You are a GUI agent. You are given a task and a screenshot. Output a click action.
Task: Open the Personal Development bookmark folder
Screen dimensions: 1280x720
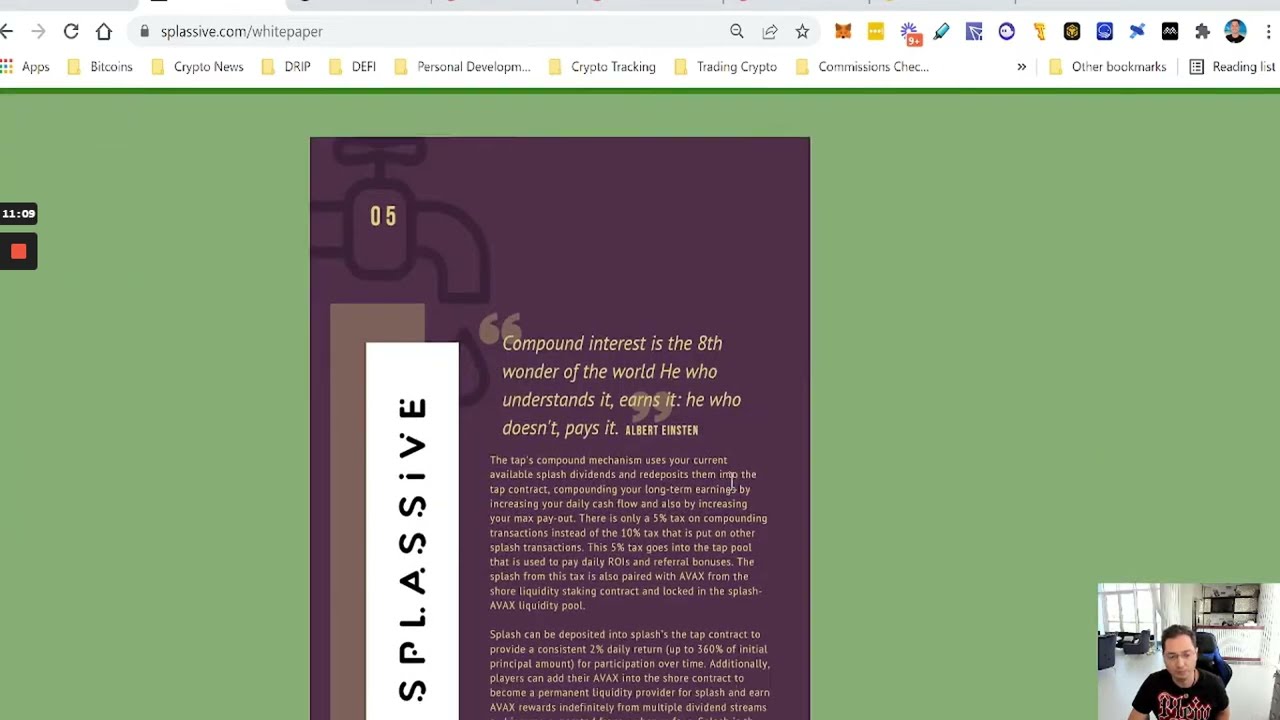click(463, 67)
